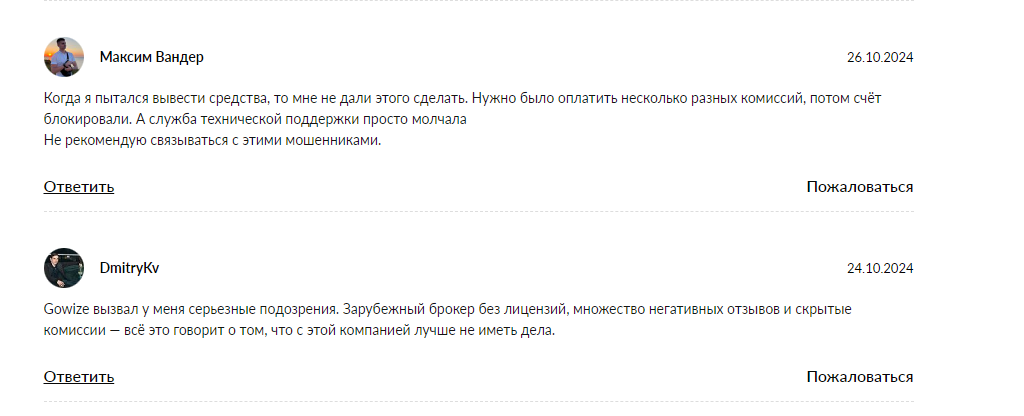
Task: Click the line starting "блокировали. А служба"
Action: pyautogui.click(x=256, y=120)
